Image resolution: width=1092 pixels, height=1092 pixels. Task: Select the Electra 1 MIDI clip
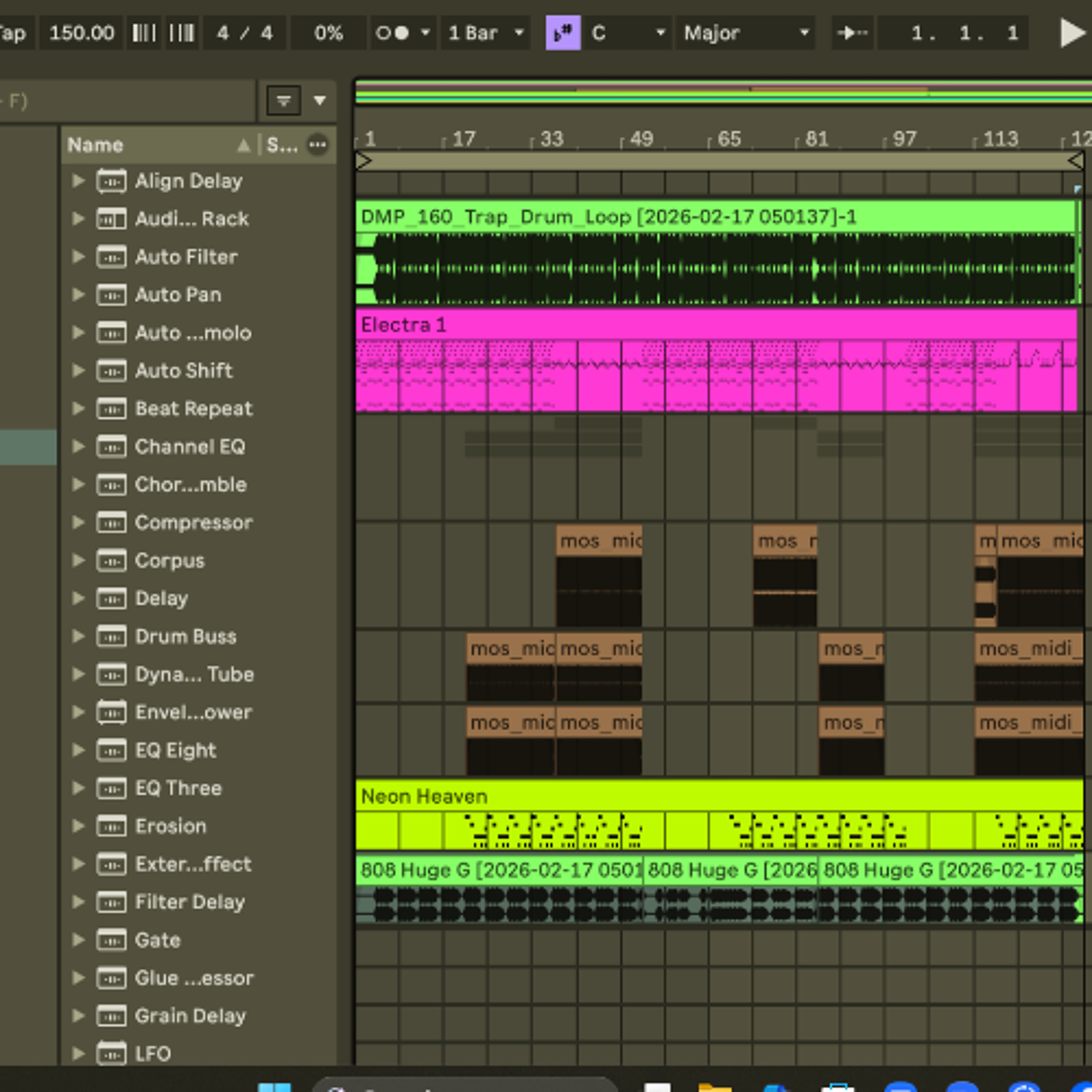716,359
